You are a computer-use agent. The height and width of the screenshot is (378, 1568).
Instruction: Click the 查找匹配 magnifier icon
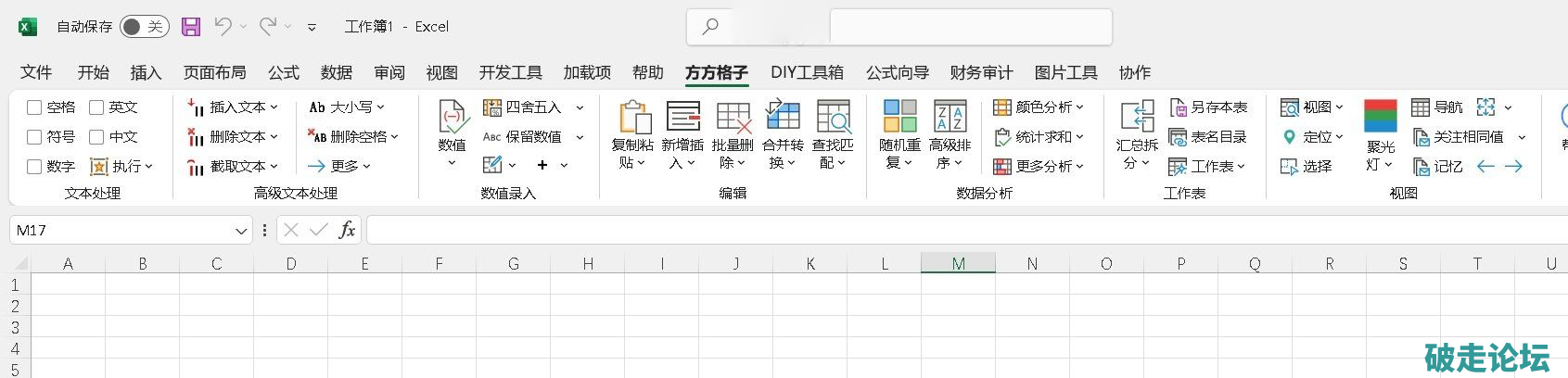(x=833, y=118)
